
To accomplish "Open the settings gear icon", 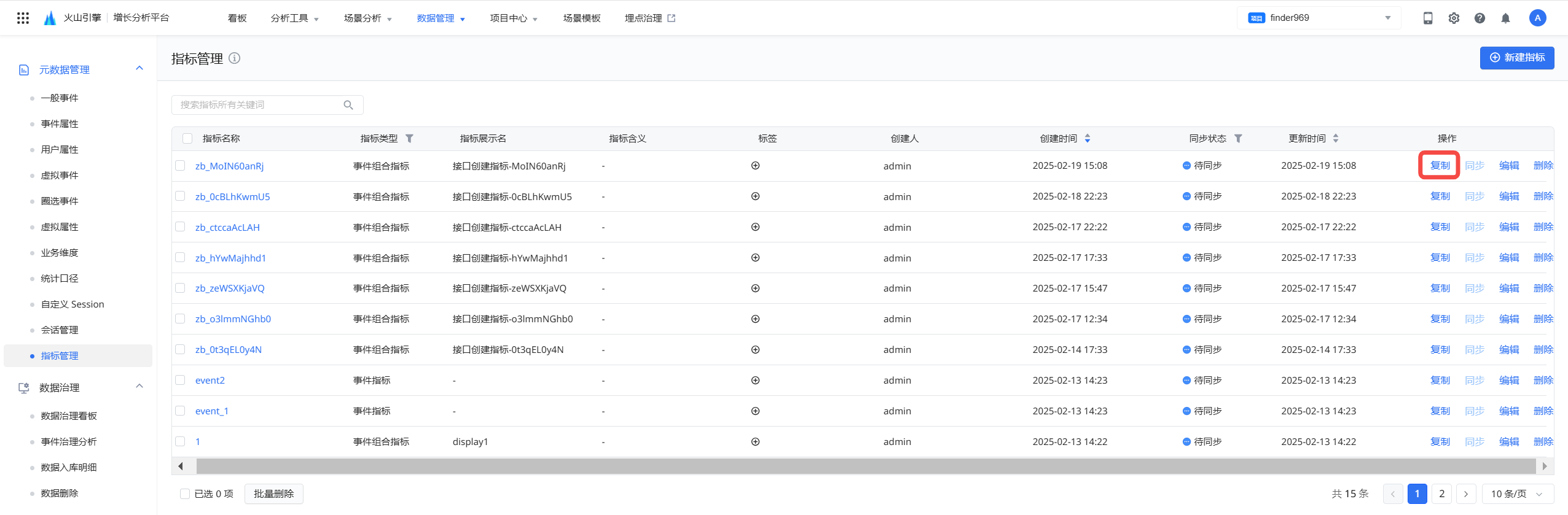I will 1454,18.
